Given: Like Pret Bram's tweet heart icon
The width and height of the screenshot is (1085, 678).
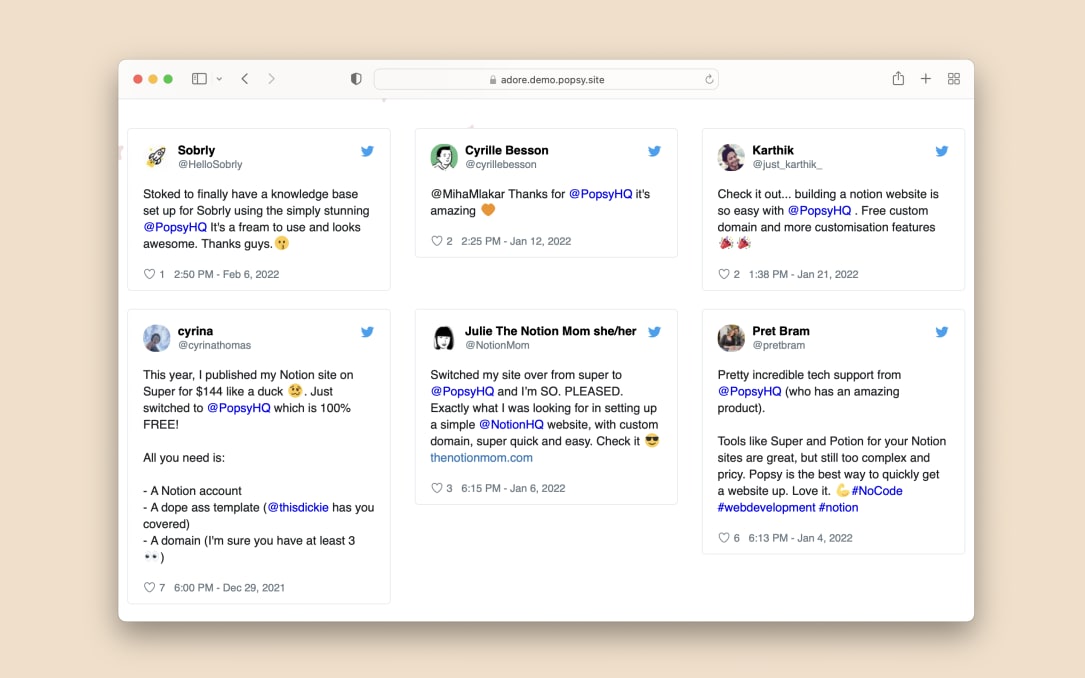Looking at the screenshot, I should 723,538.
